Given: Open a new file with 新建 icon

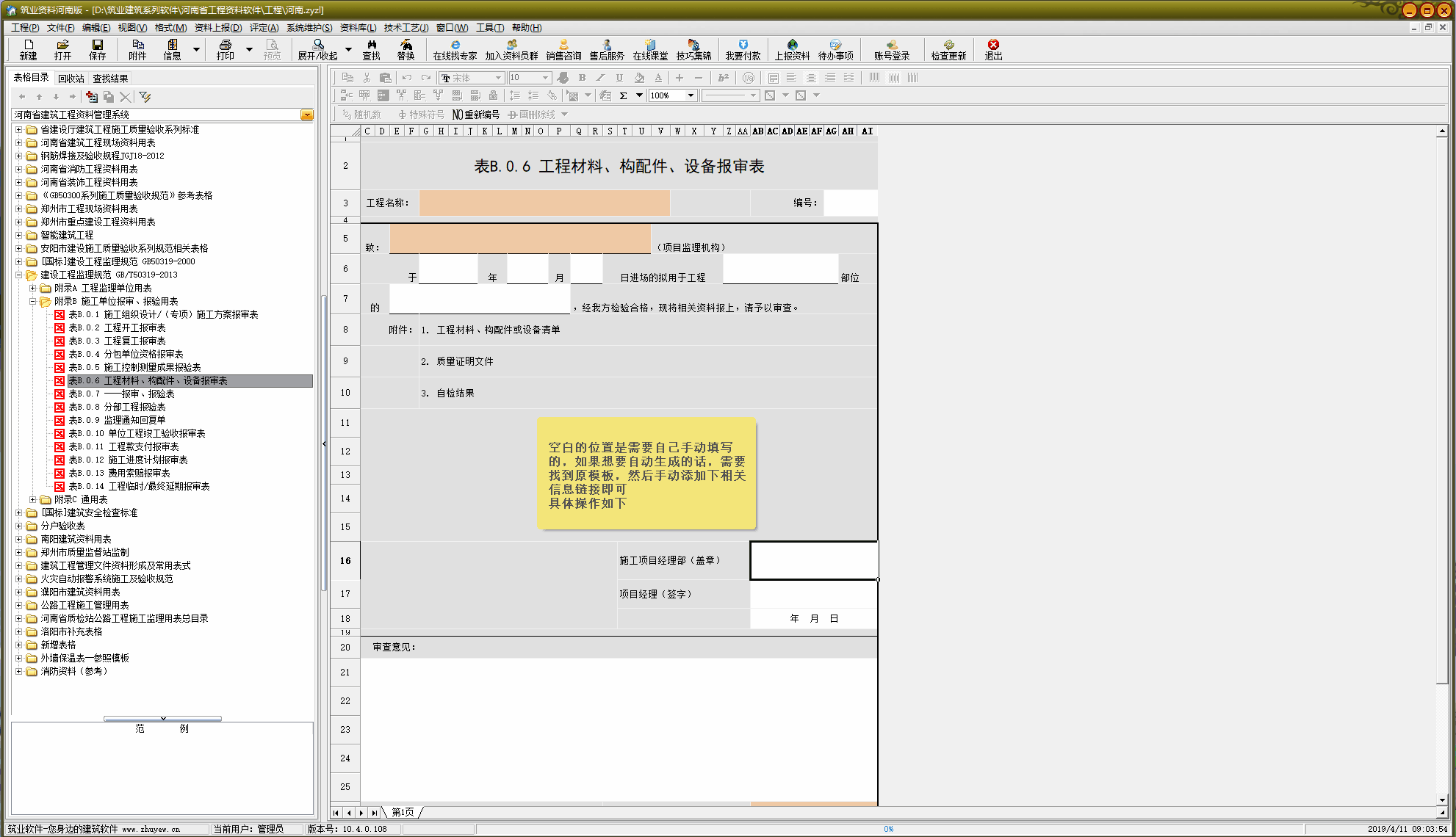Looking at the screenshot, I should (x=26, y=50).
